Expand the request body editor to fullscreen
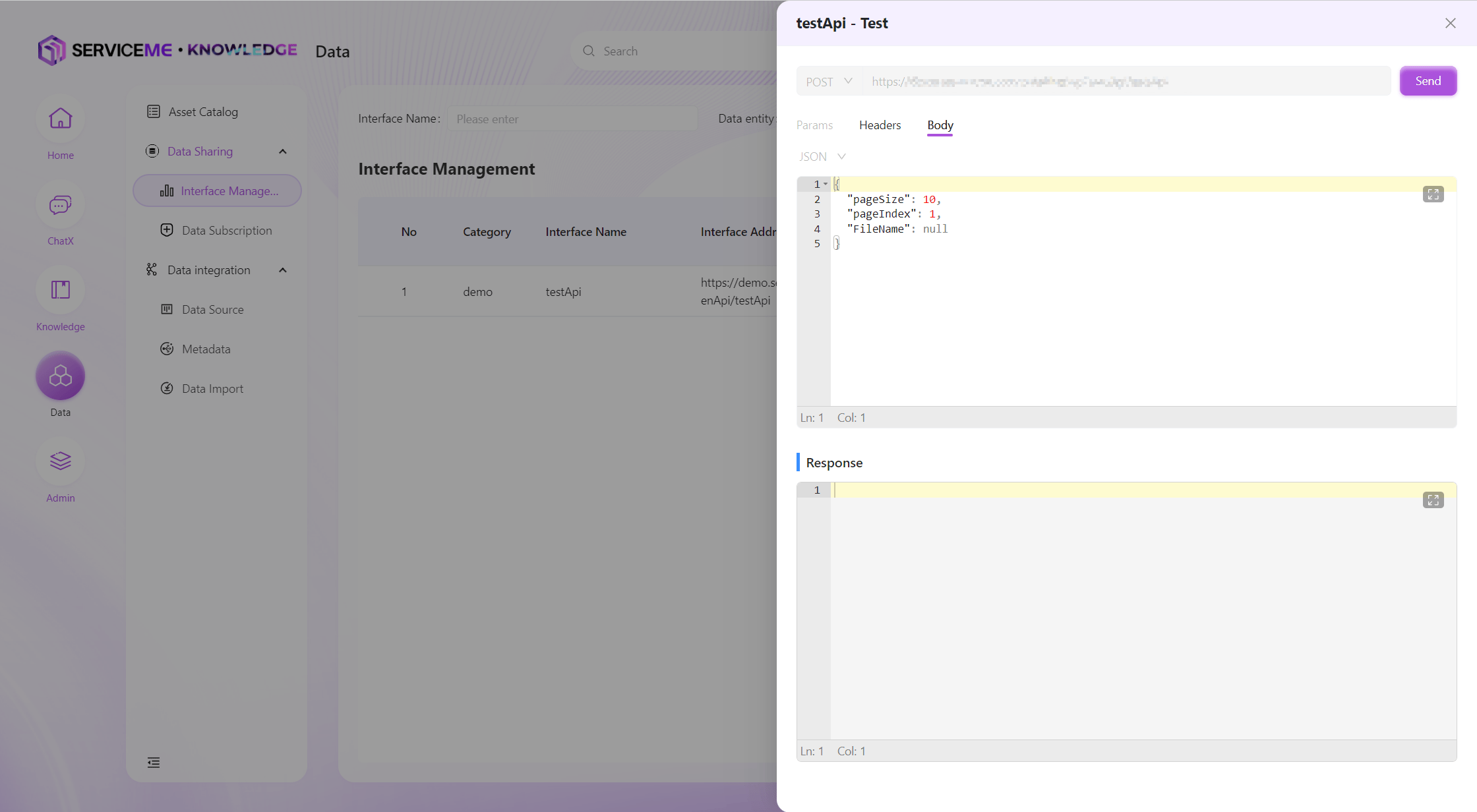Image resolution: width=1477 pixels, height=812 pixels. (1433, 194)
